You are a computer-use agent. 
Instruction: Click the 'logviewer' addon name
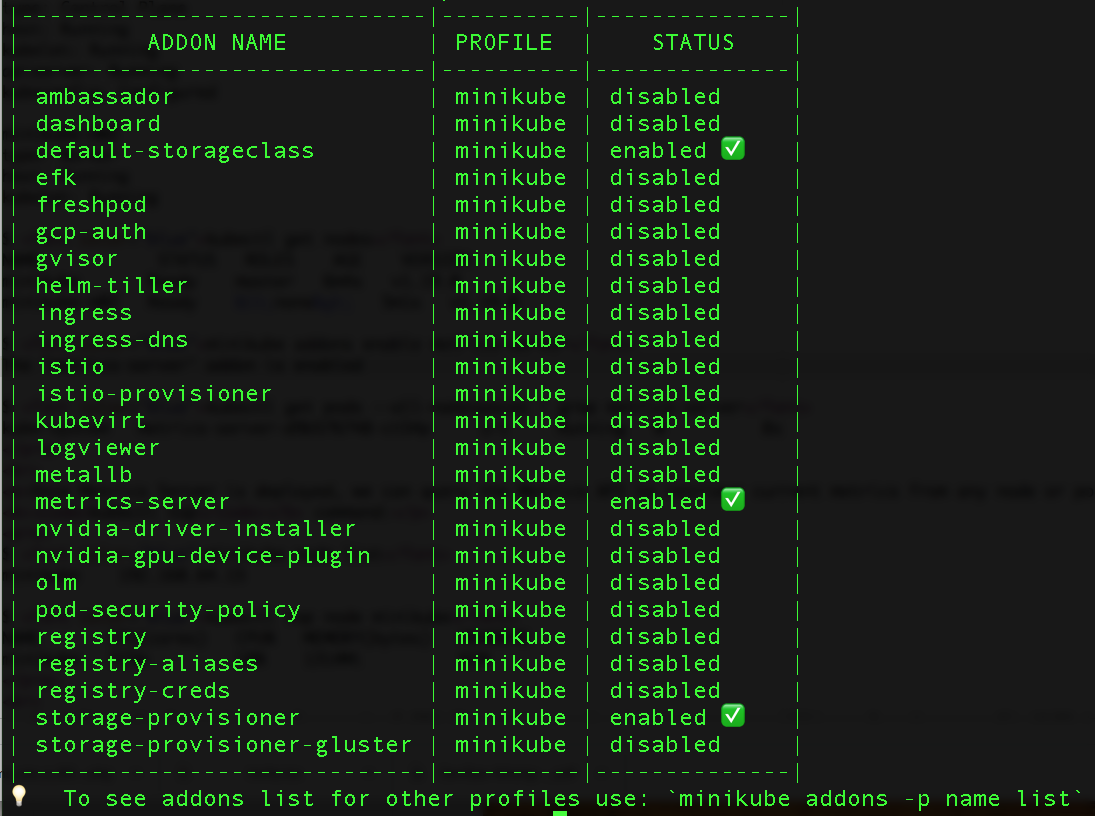tap(98, 448)
